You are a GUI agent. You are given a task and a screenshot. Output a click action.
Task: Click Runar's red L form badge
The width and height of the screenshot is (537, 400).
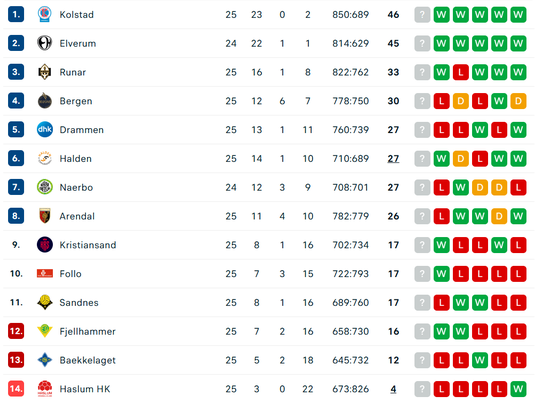pos(461,72)
